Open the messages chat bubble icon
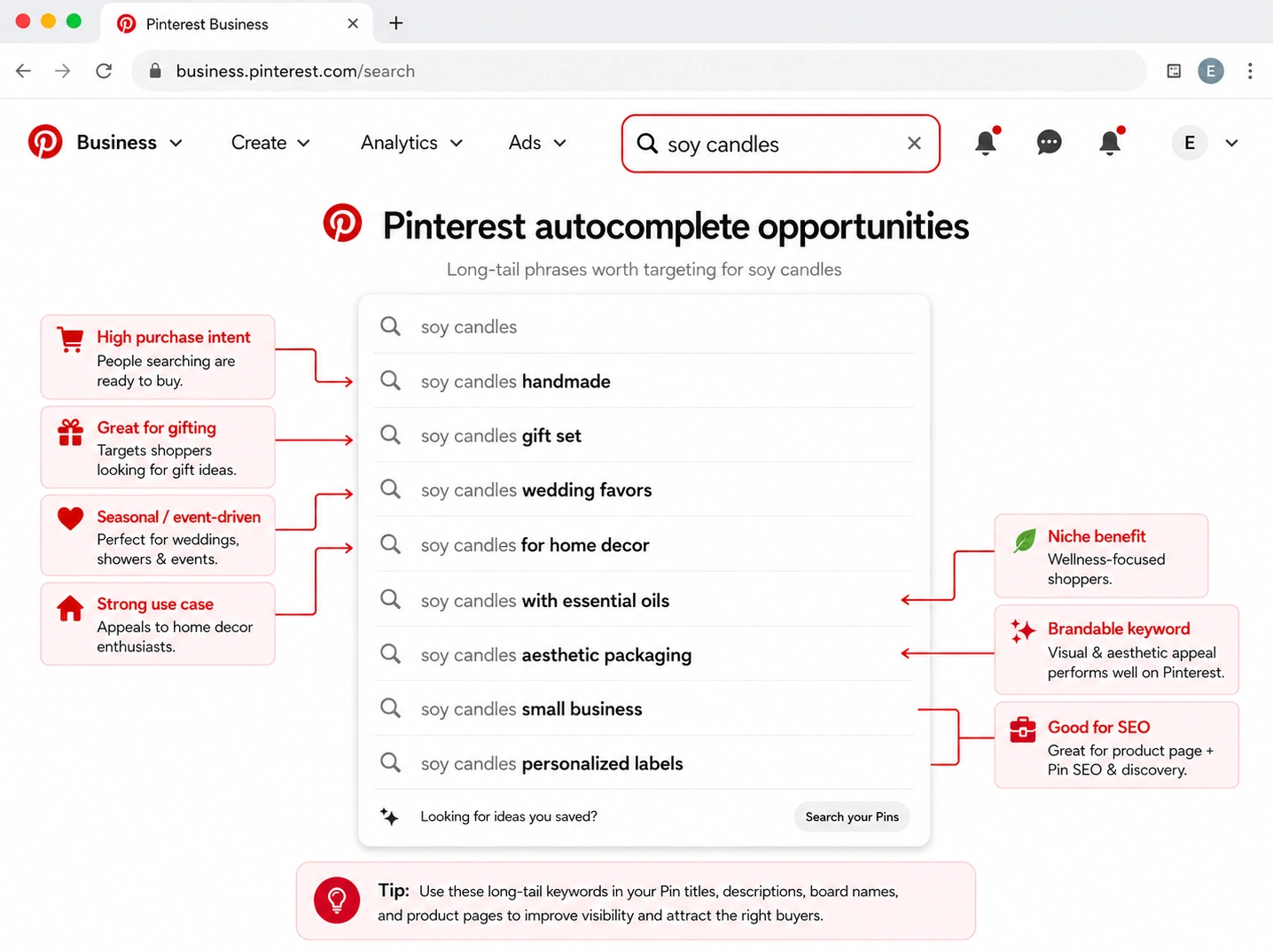This screenshot has height=952, width=1273. tap(1049, 142)
